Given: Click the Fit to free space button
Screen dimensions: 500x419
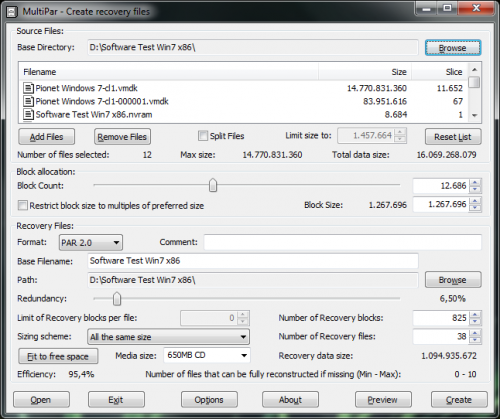Looking at the screenshot, I should (58, 356).
